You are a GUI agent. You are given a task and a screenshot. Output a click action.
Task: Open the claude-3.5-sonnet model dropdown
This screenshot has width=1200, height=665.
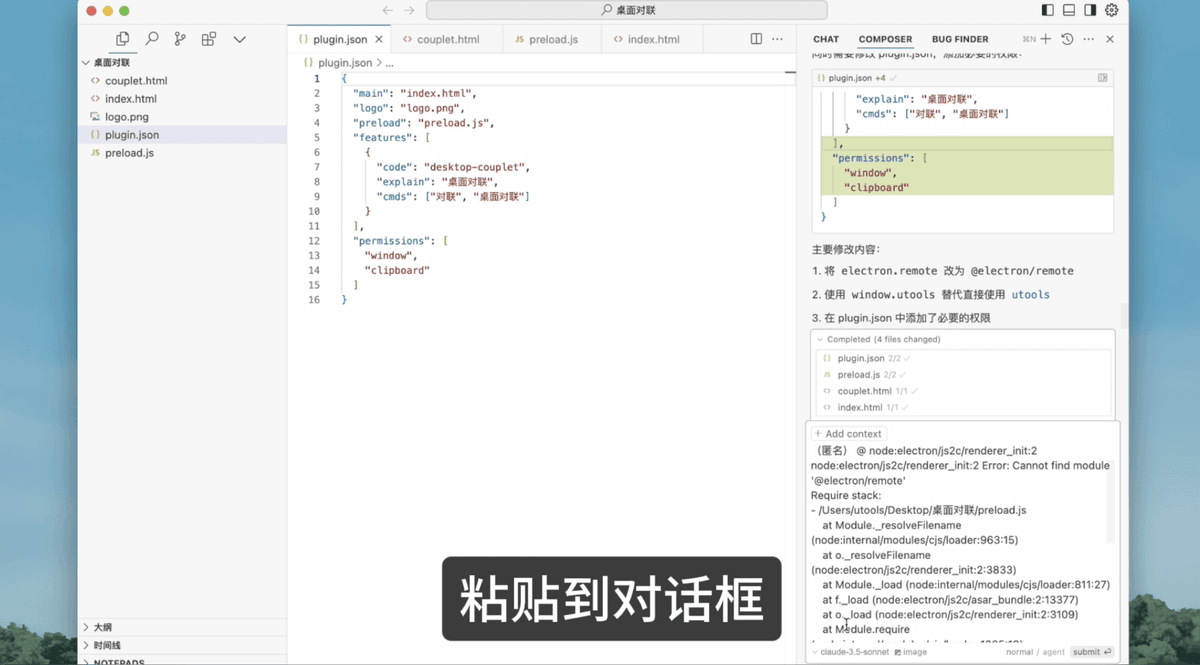click(852, 652)
